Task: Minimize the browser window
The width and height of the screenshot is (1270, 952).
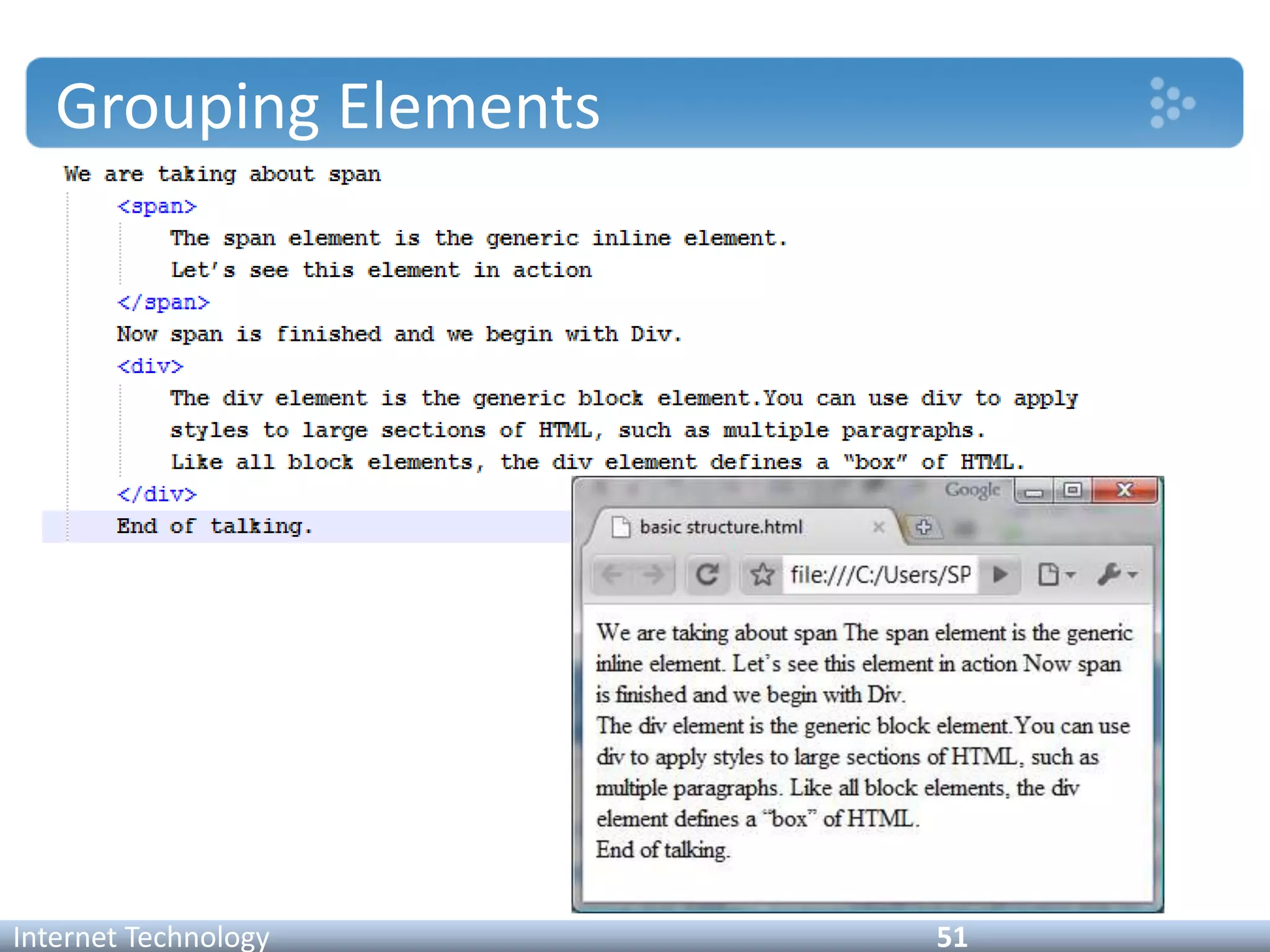Action: point(1034,491)
